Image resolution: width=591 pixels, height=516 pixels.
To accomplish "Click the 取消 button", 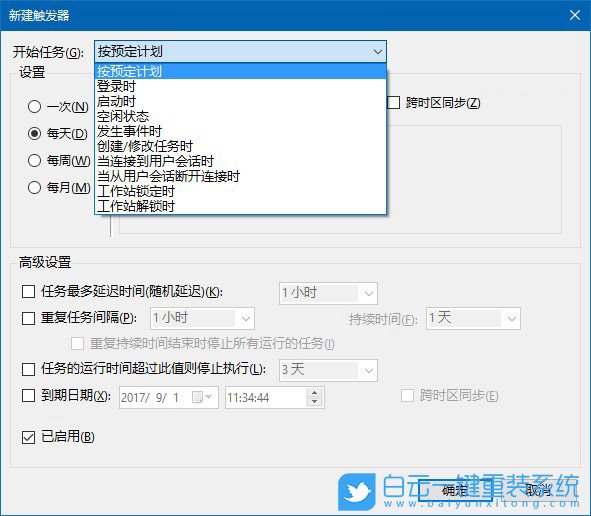I will point(539,490).
